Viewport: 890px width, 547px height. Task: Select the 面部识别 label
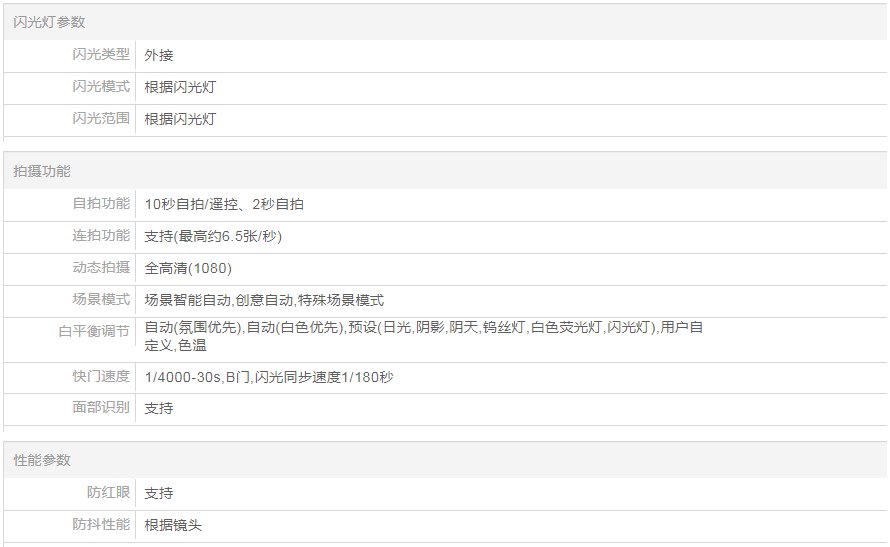tap(100, 408)
